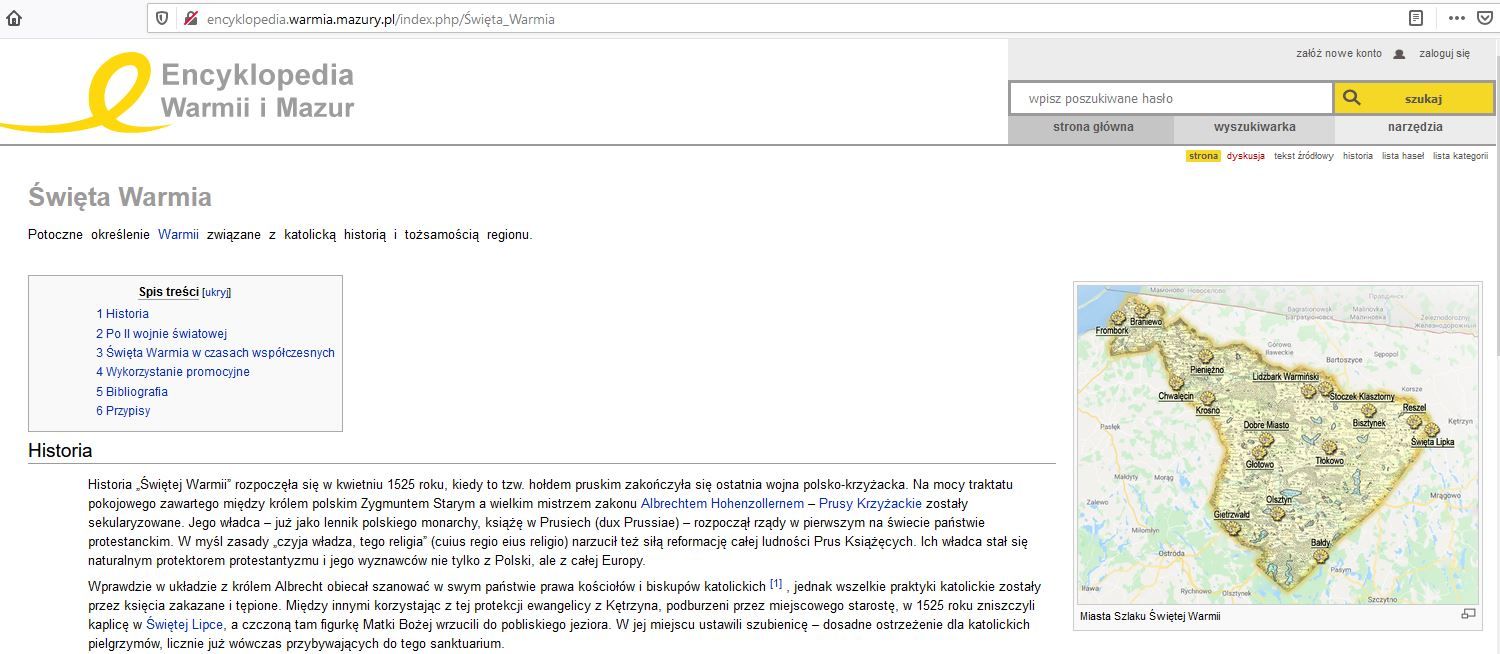Click inside the 'wpisz poszukiwane hasło' field
Image resolution: width=1500 pixels, height=654 pixels.
[1170, 98]
